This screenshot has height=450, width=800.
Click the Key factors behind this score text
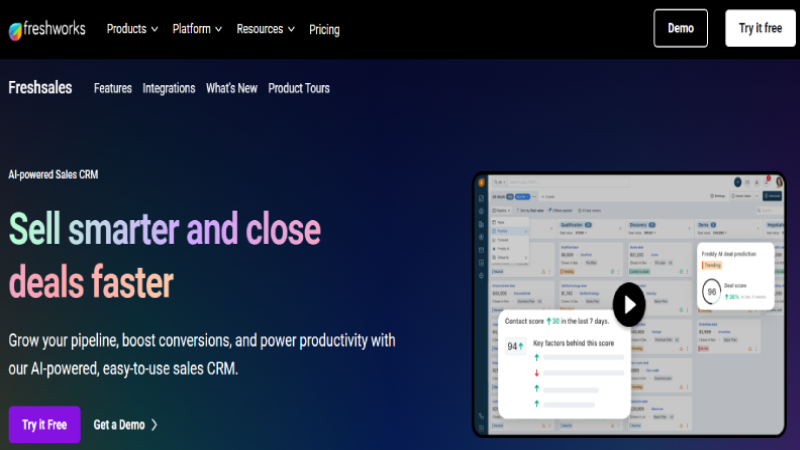pyautogui.click(x=573, y=343)
